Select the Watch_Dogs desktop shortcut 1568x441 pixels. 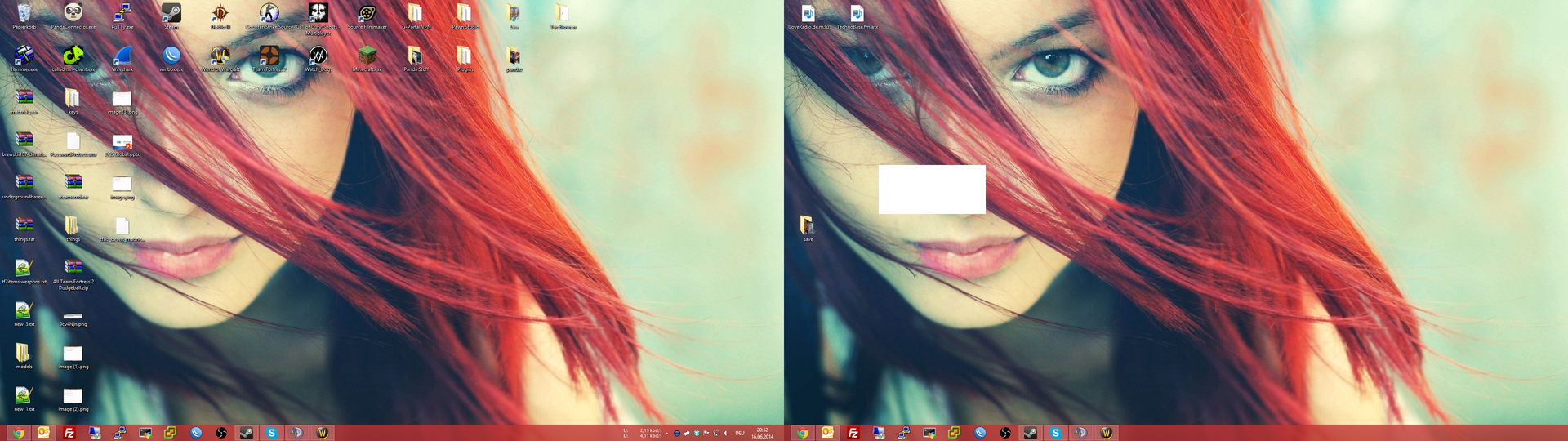(x=318, y=56)
